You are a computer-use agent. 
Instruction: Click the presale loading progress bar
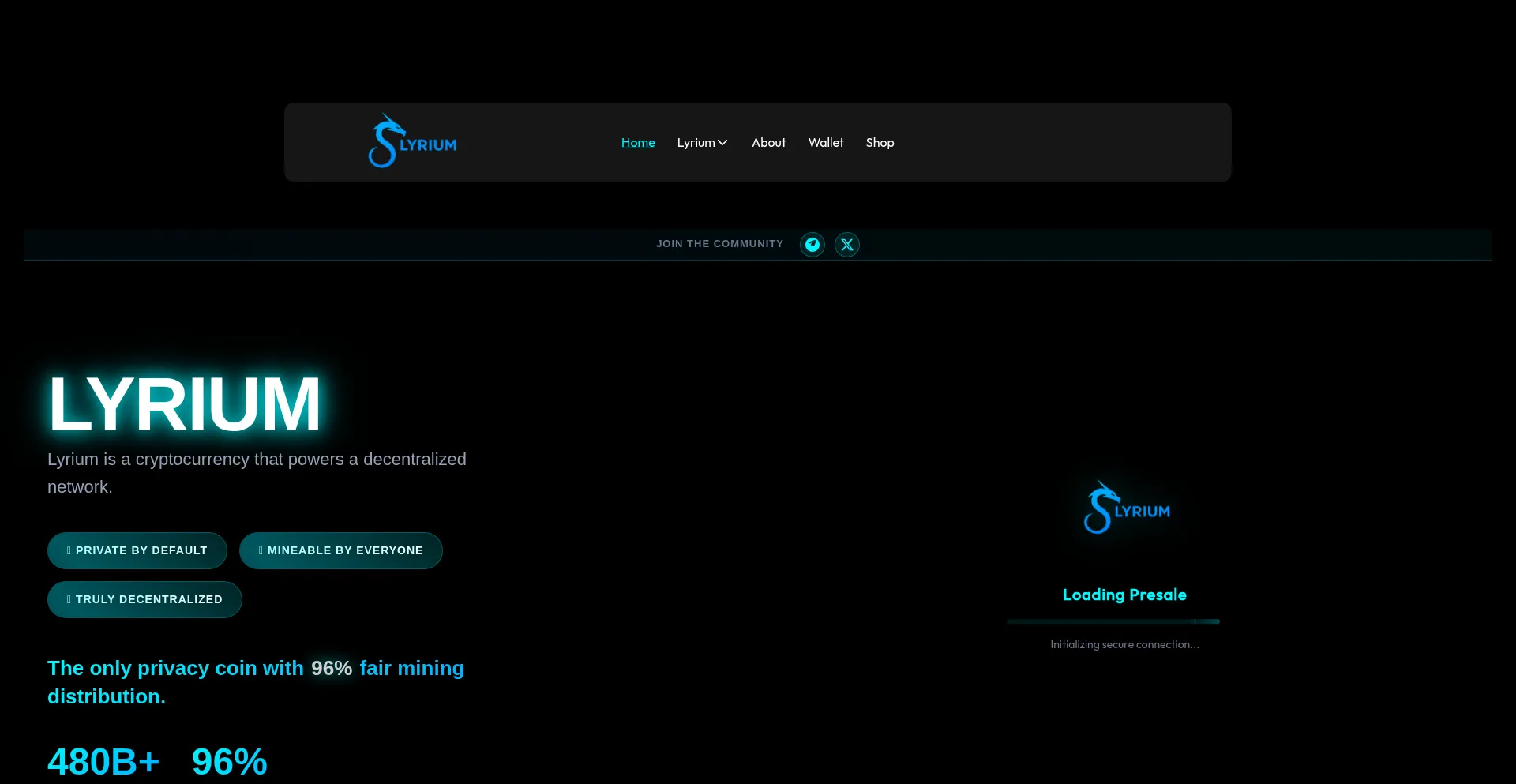[x=1113, y=621]
